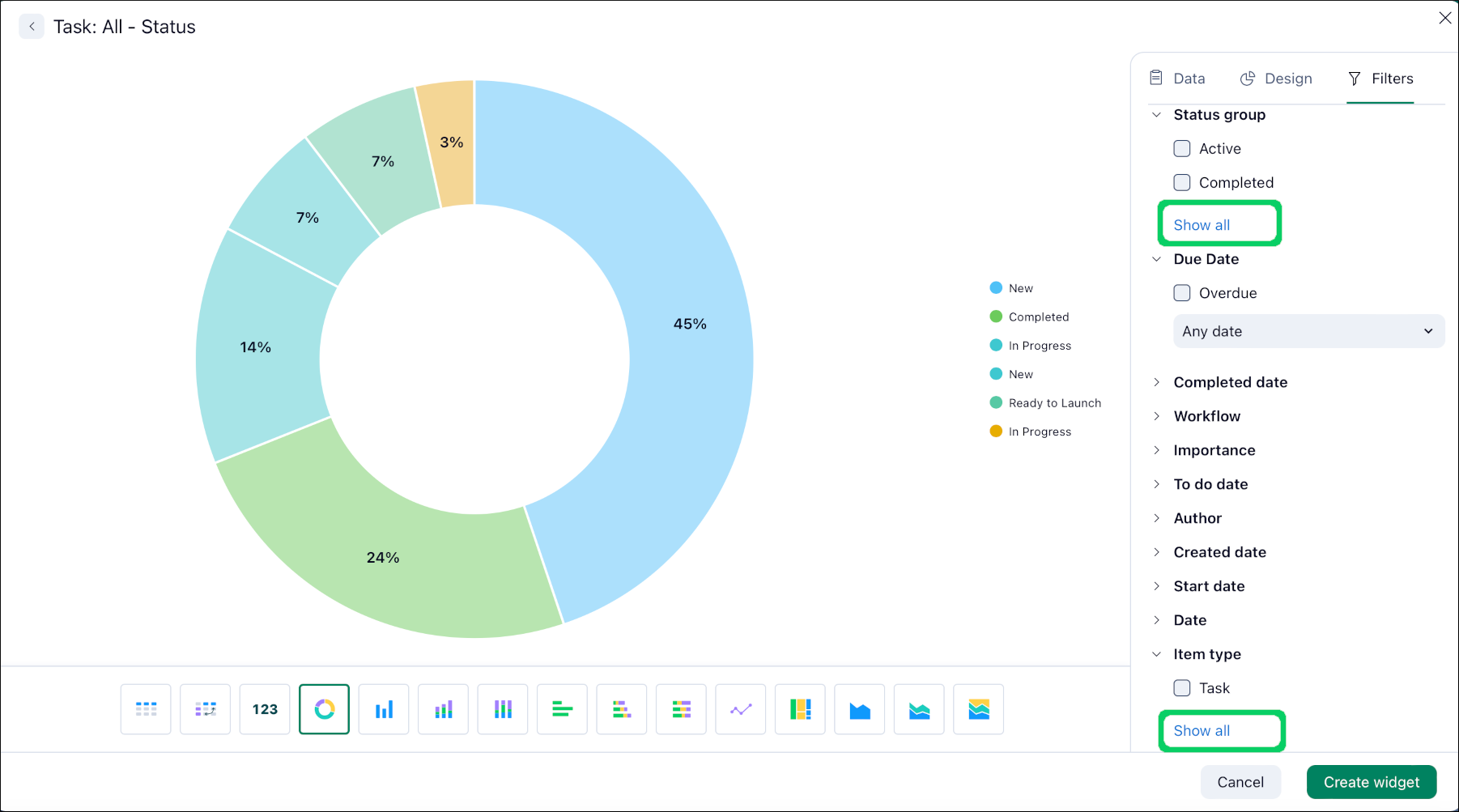This screenshot has height=812, width=1459.
Task: Collapse the Status group section
Action: 1156,114
